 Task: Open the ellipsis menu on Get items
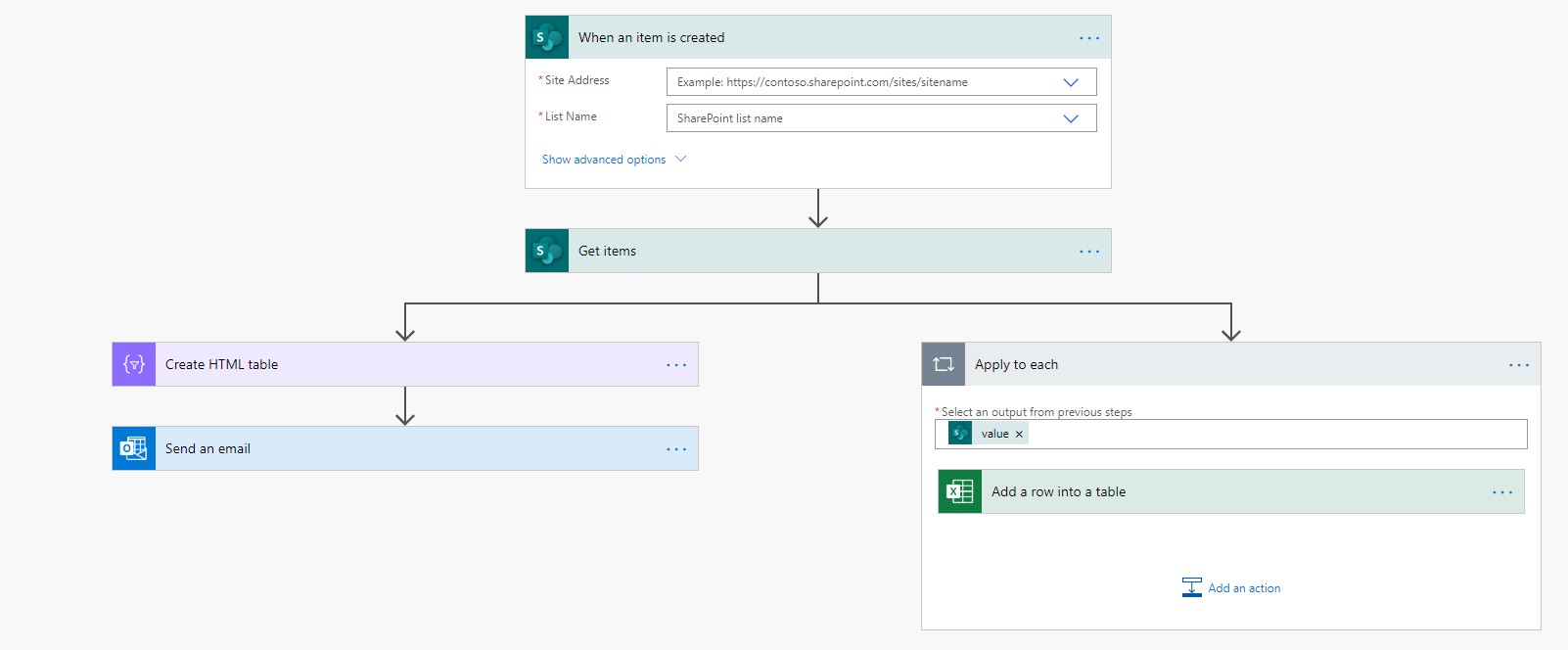coord(1089,252)
